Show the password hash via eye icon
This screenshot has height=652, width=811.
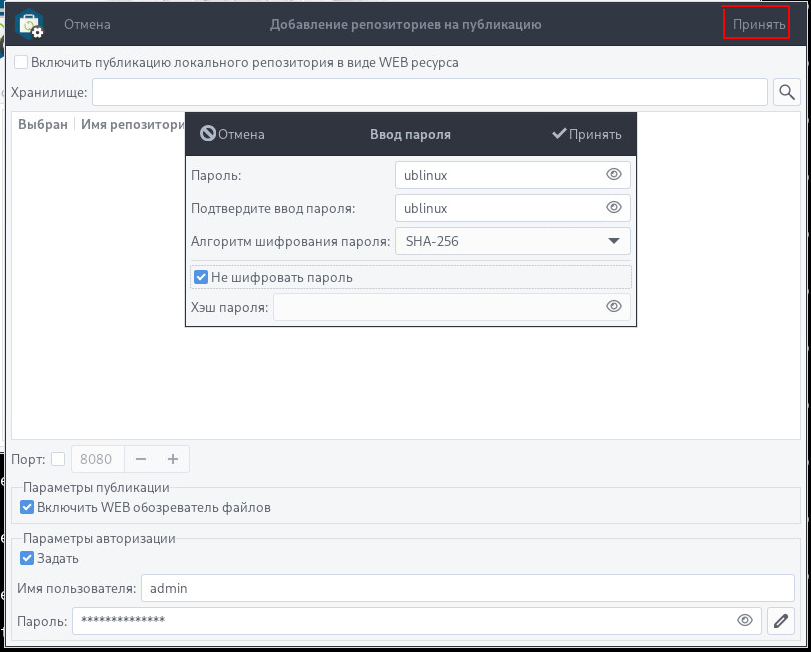tap(613, 307)
